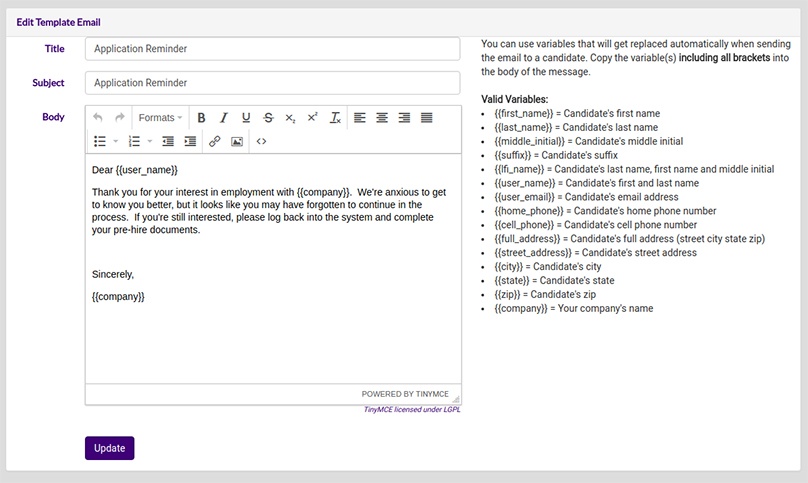
Task: Click the 'Sincerely,' line in the body
Action: 113,274
